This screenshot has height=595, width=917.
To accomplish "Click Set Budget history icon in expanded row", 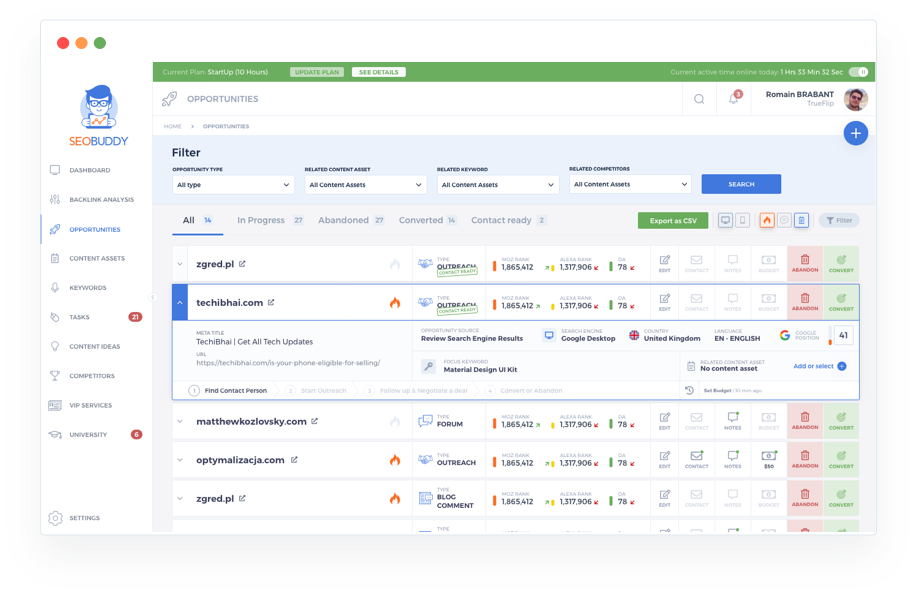I will (x=690, y=390).
